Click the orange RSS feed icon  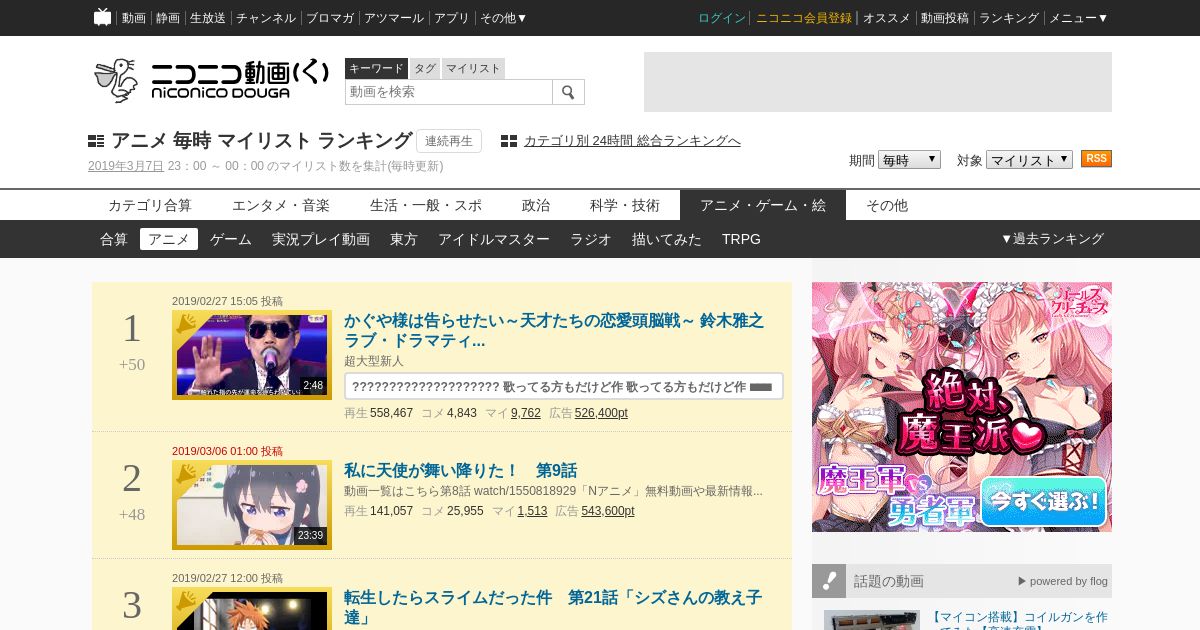1096,159
